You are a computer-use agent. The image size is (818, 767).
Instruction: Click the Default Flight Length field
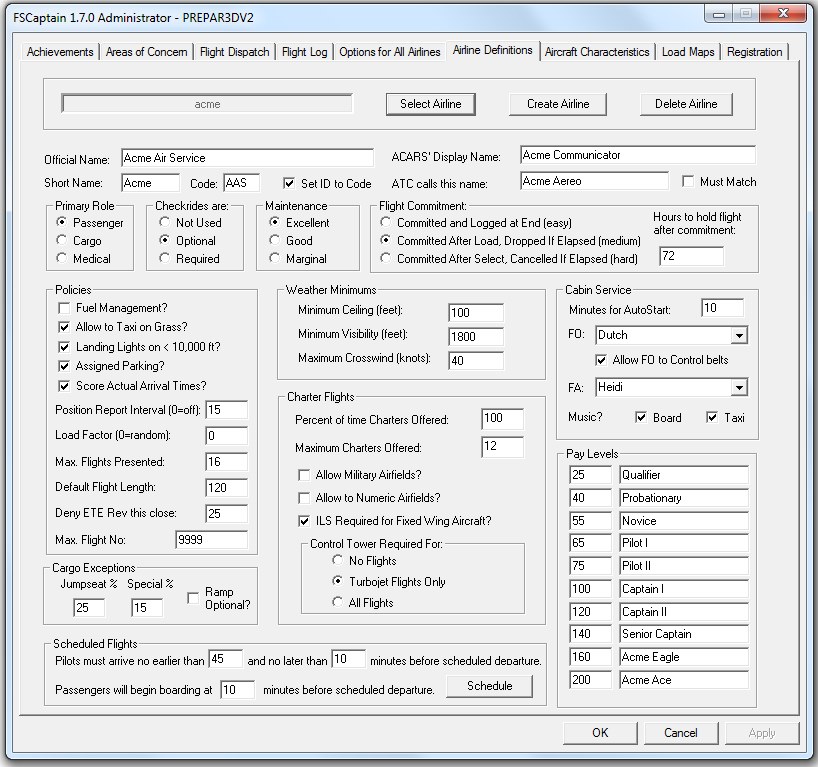pyautogui.click(x=227, y=488)
